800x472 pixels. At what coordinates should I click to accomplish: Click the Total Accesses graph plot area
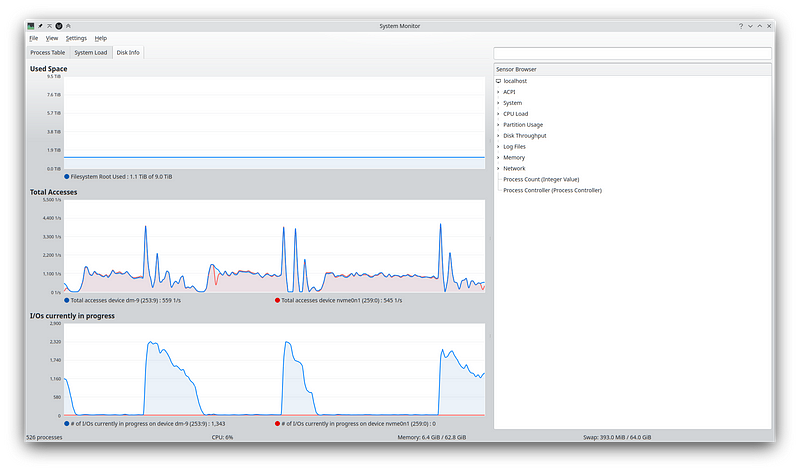pos(274,246)
